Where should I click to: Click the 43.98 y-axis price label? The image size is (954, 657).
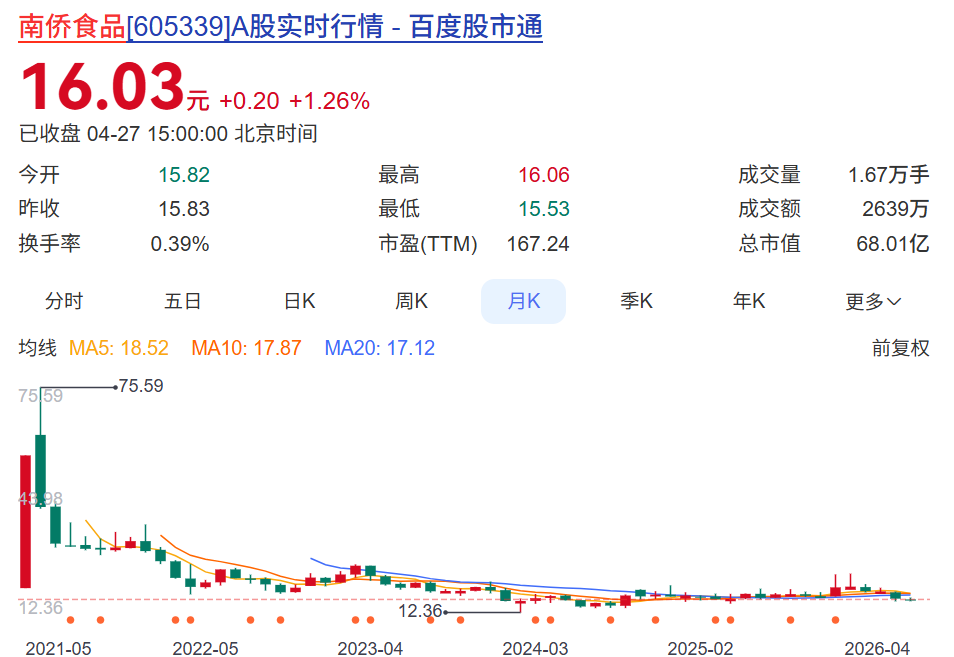tap(40, 499)
